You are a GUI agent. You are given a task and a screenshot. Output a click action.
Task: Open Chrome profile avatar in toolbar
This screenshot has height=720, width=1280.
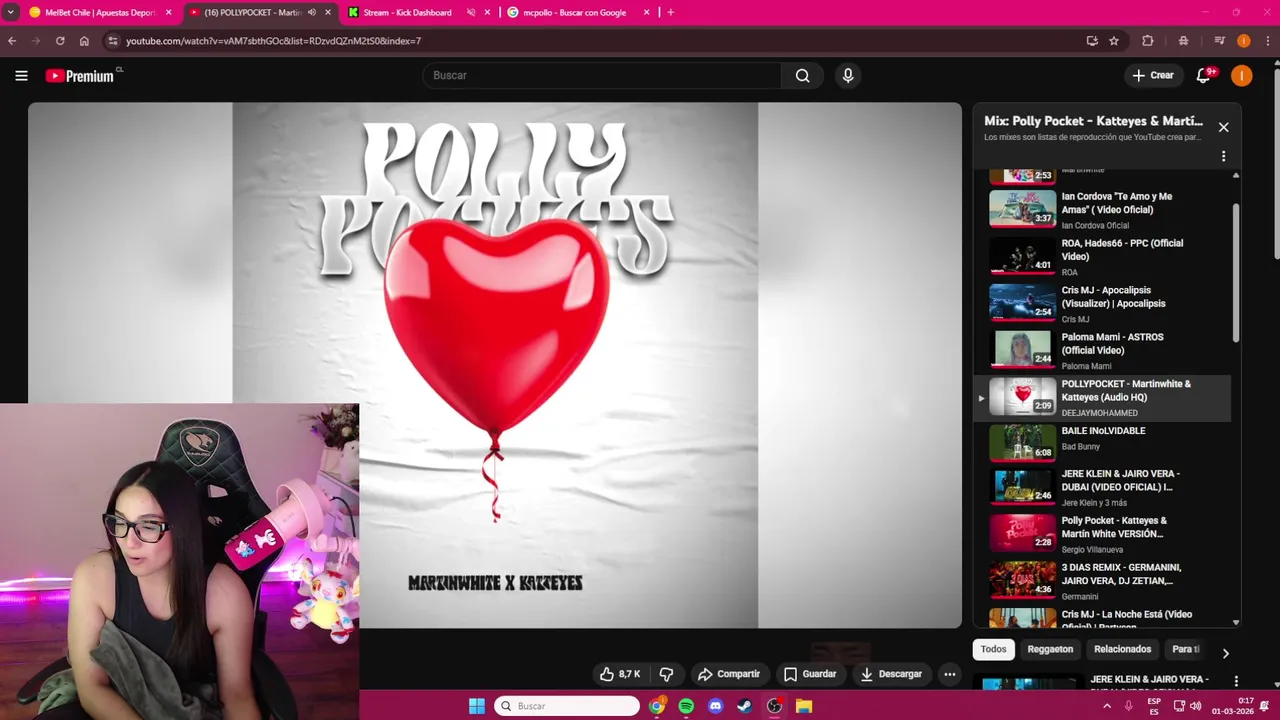1243,41
